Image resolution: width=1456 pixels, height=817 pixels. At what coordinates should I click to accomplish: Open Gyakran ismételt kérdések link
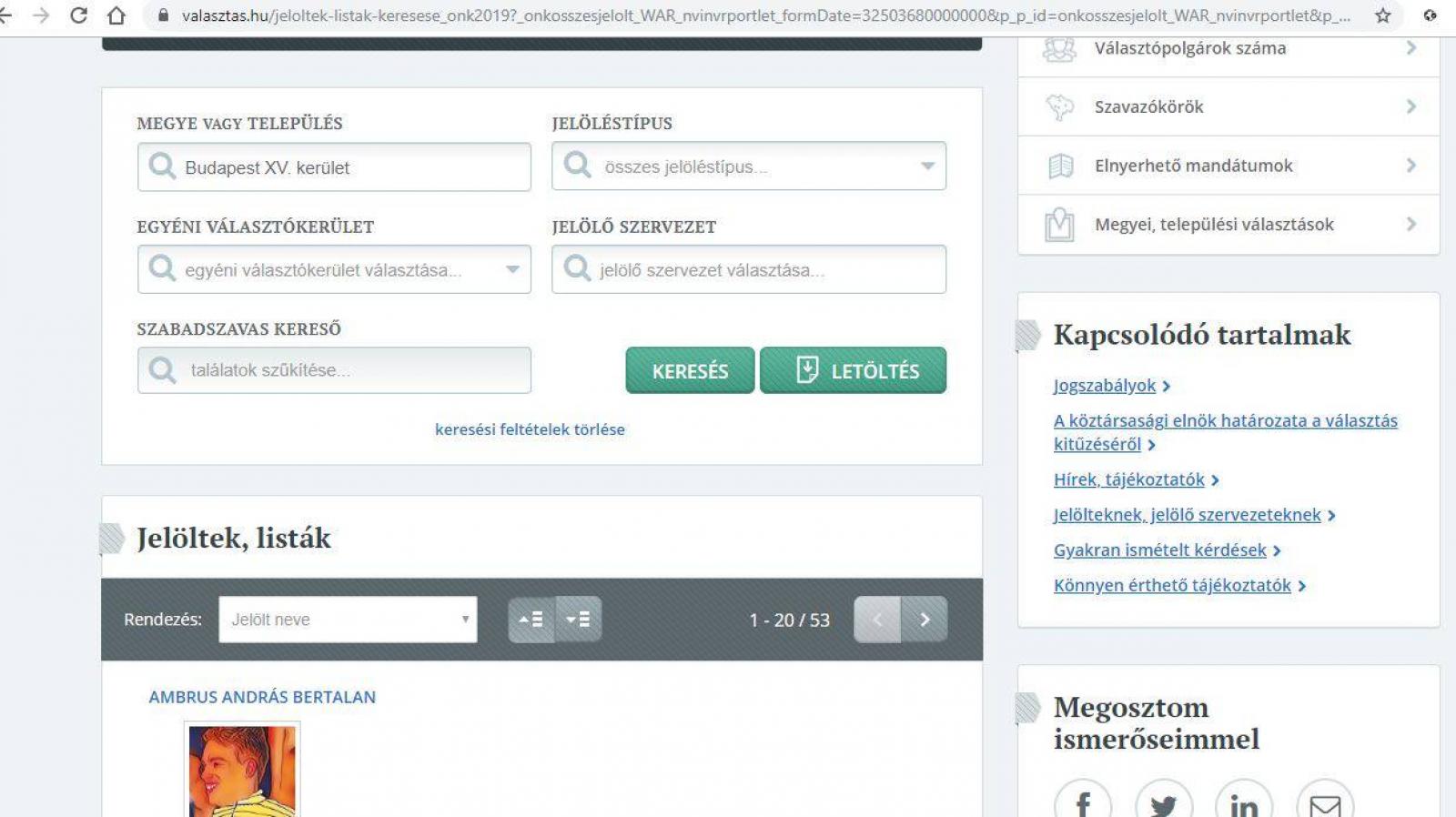pos(1159,550)
